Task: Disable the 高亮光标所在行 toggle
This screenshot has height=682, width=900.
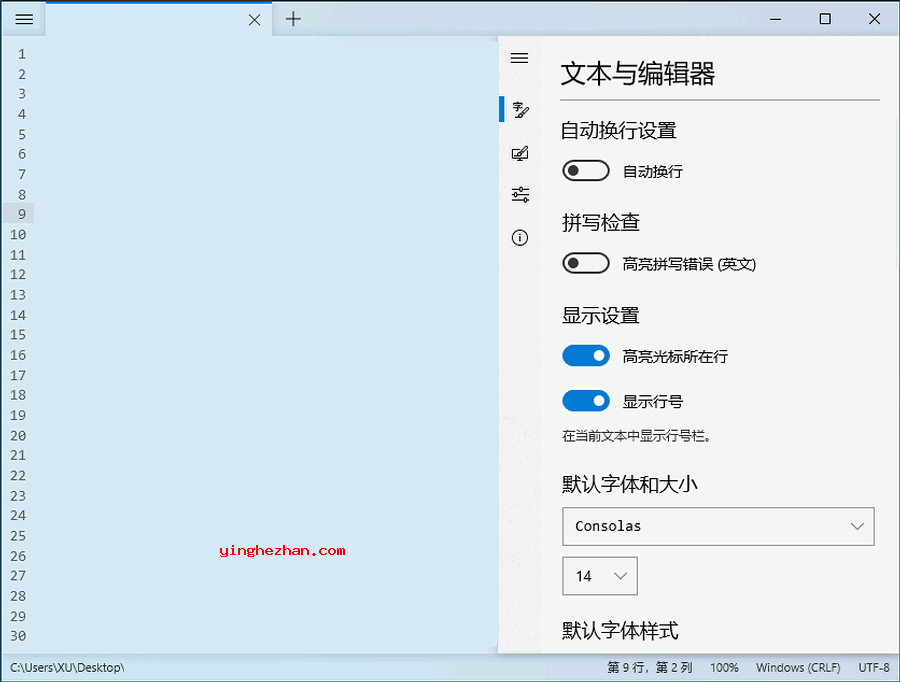Action: point(586,356)
